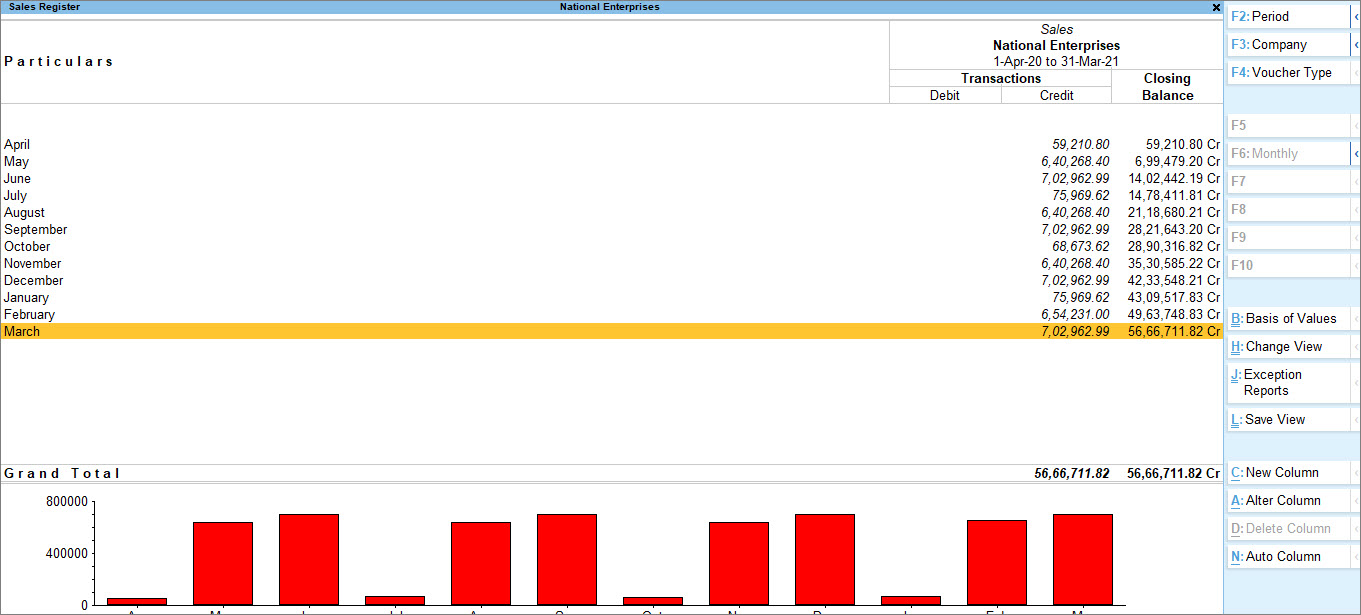Click the Particulars column header
This screenshot has height=615, width=1361.
pyautogui.click(x=59, y=62)
